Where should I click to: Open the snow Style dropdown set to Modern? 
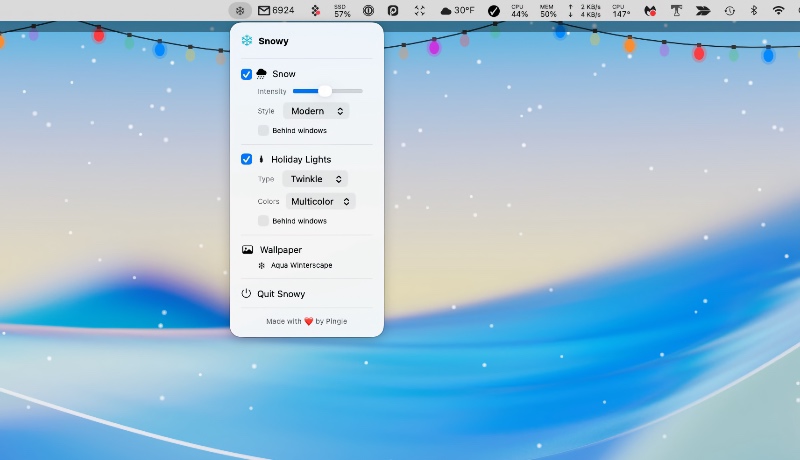[x=316, y=111]
